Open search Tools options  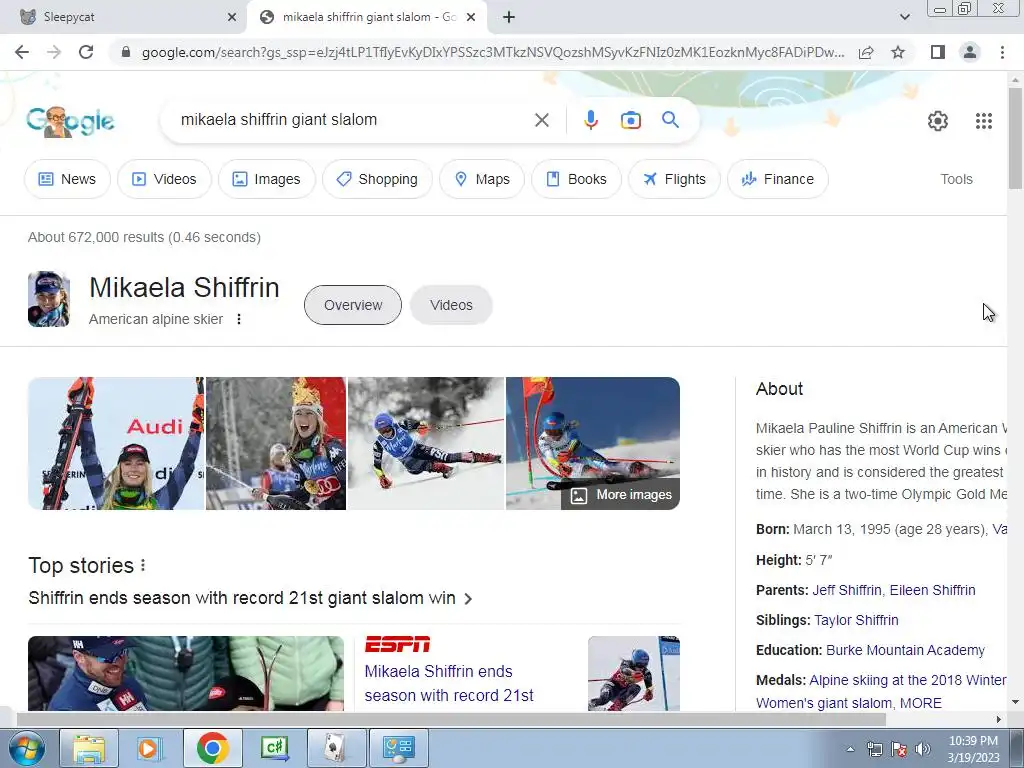point(956,179)
